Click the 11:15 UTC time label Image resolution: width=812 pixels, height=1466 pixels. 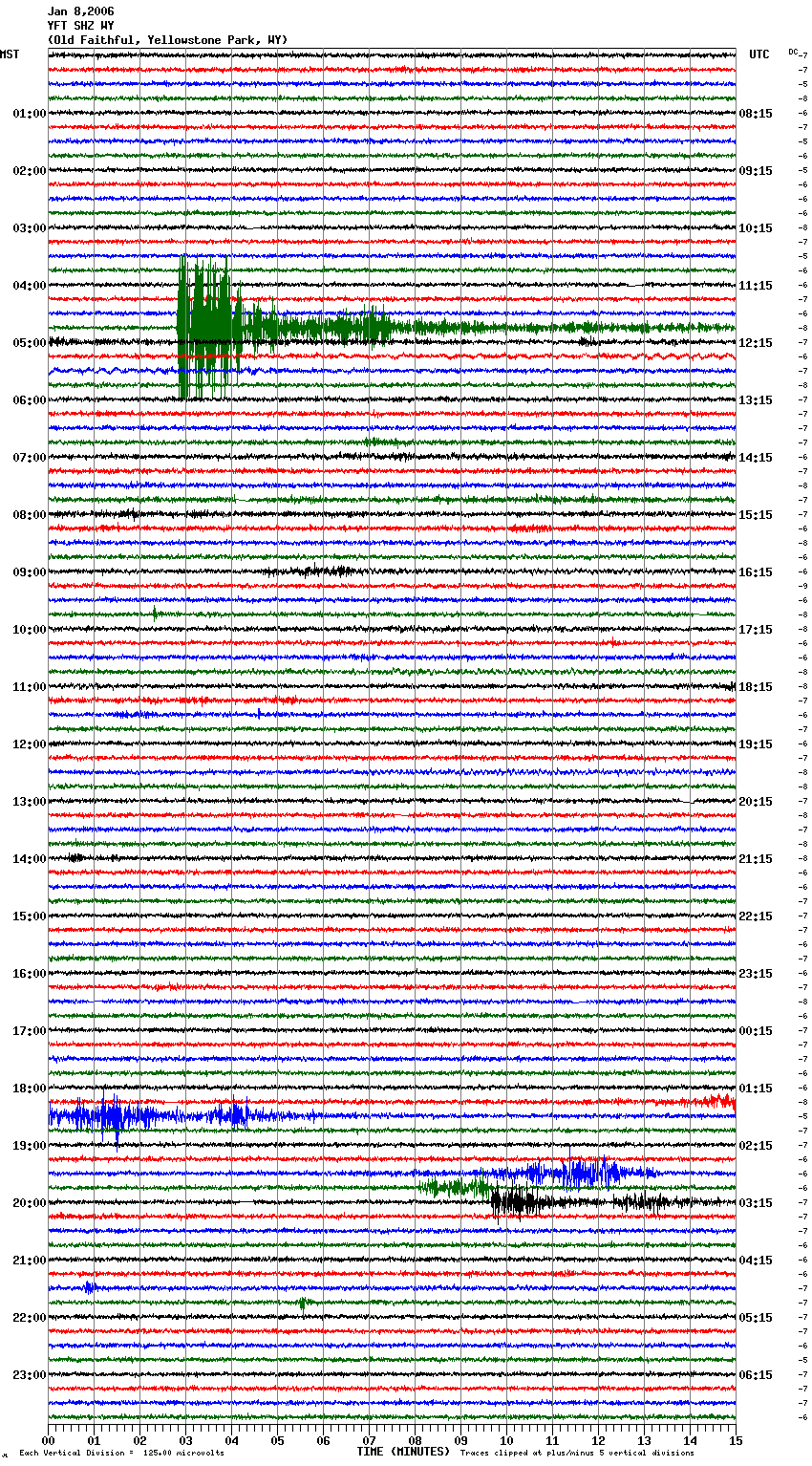tap(756, 286)
